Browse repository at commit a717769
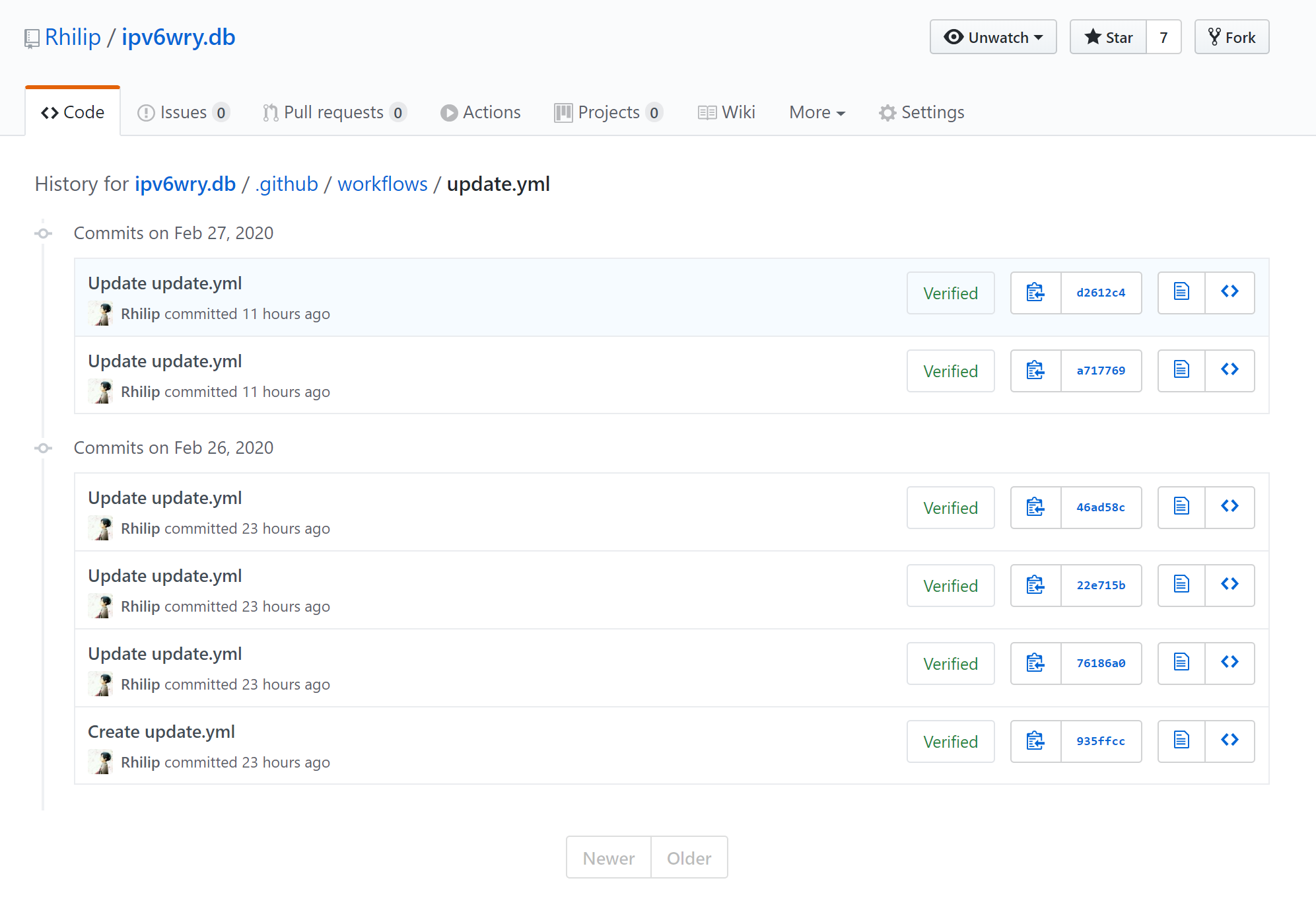Image resolution: width=1316 pixels, height=899 pixels. 1229,371
